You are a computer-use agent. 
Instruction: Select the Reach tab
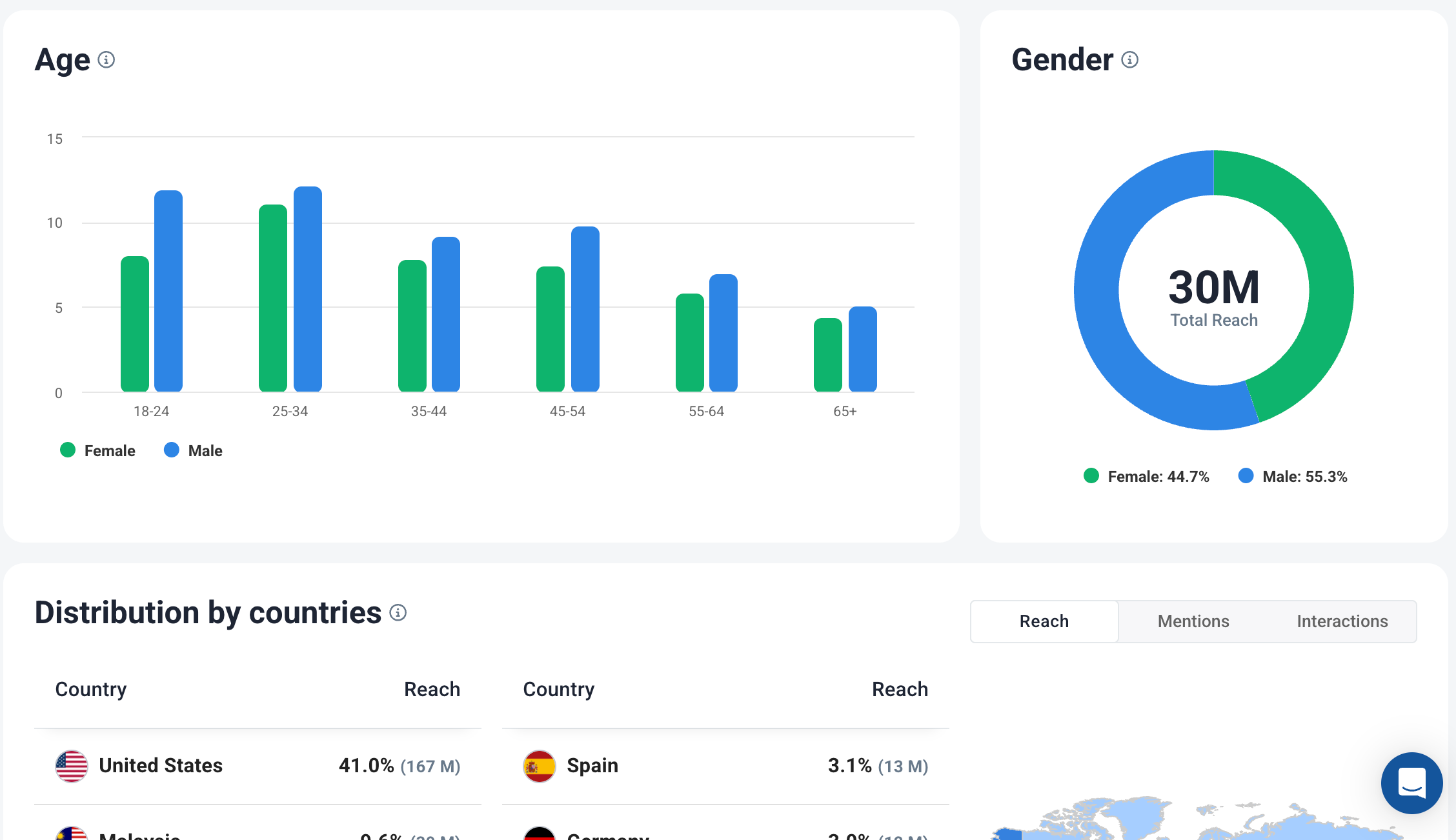click(1044, 621)
